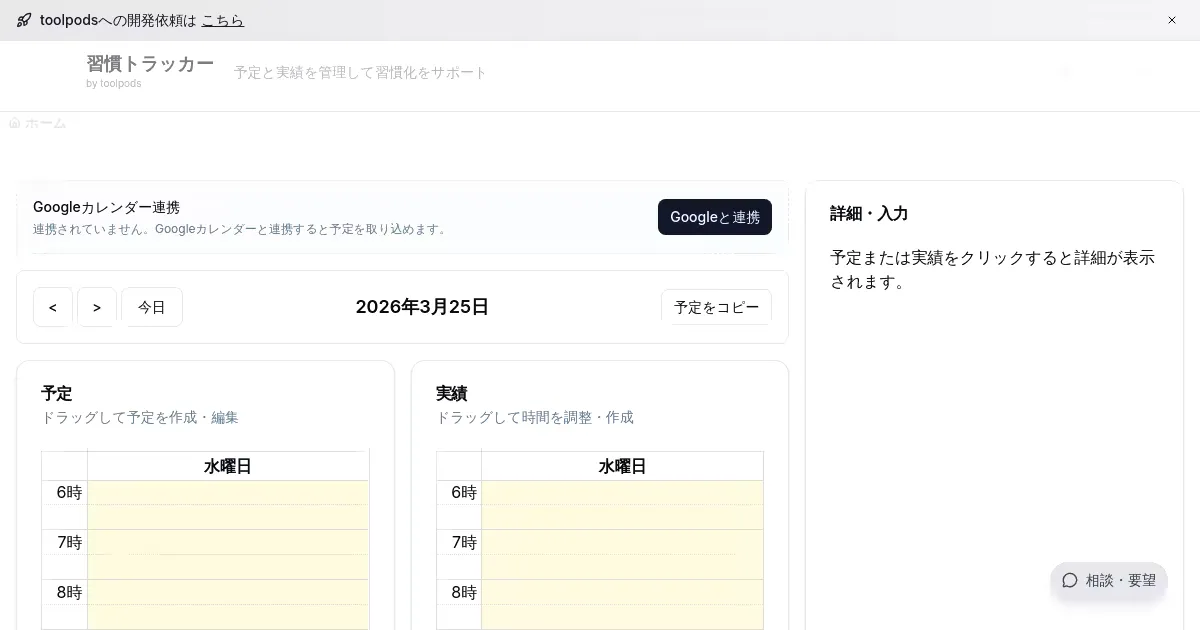Screen dimensions: 1200x630
Task: Click the 6時 slot in 実績 calendar
Action: point(622,493)
